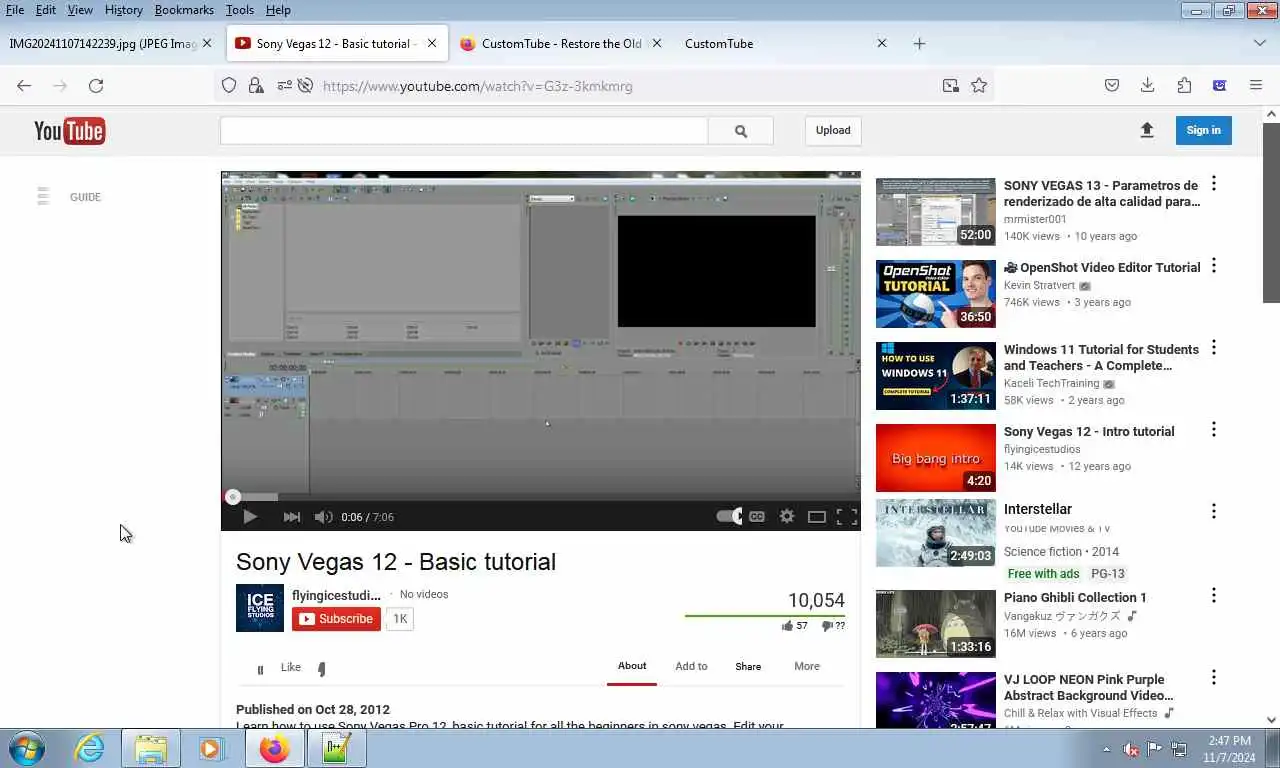This screenshot has height=768, width=1280.
Task: Toggle closed captions CC button
Action: (757, 517)
